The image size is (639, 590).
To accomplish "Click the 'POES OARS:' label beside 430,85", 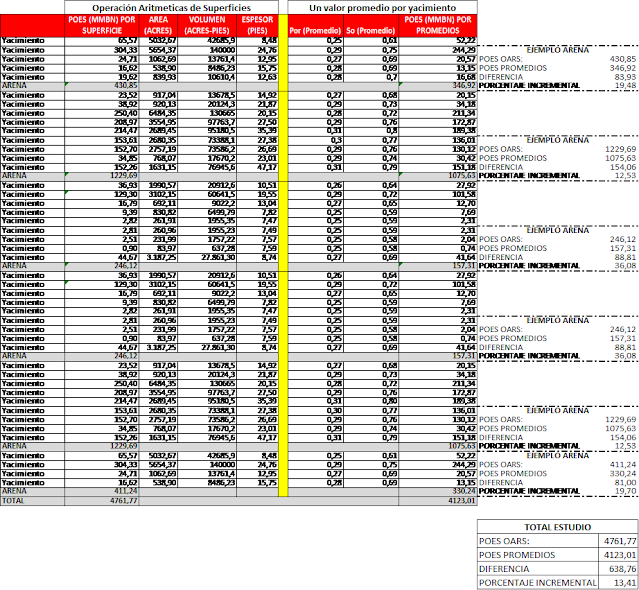I will [500, 59].
